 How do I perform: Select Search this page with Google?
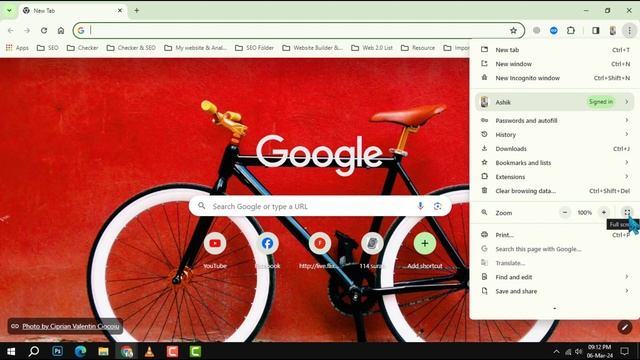555,249
